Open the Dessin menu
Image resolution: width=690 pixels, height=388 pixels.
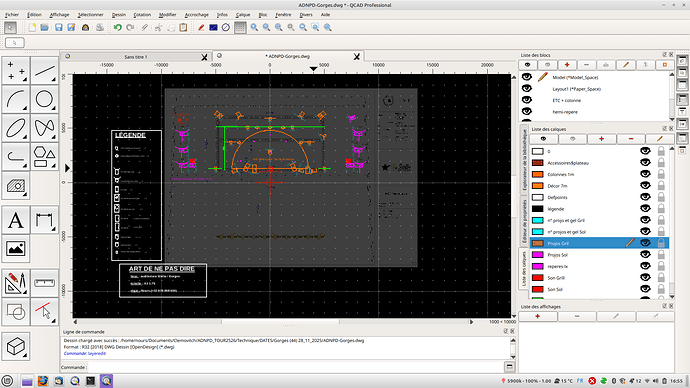coord(118,15)
